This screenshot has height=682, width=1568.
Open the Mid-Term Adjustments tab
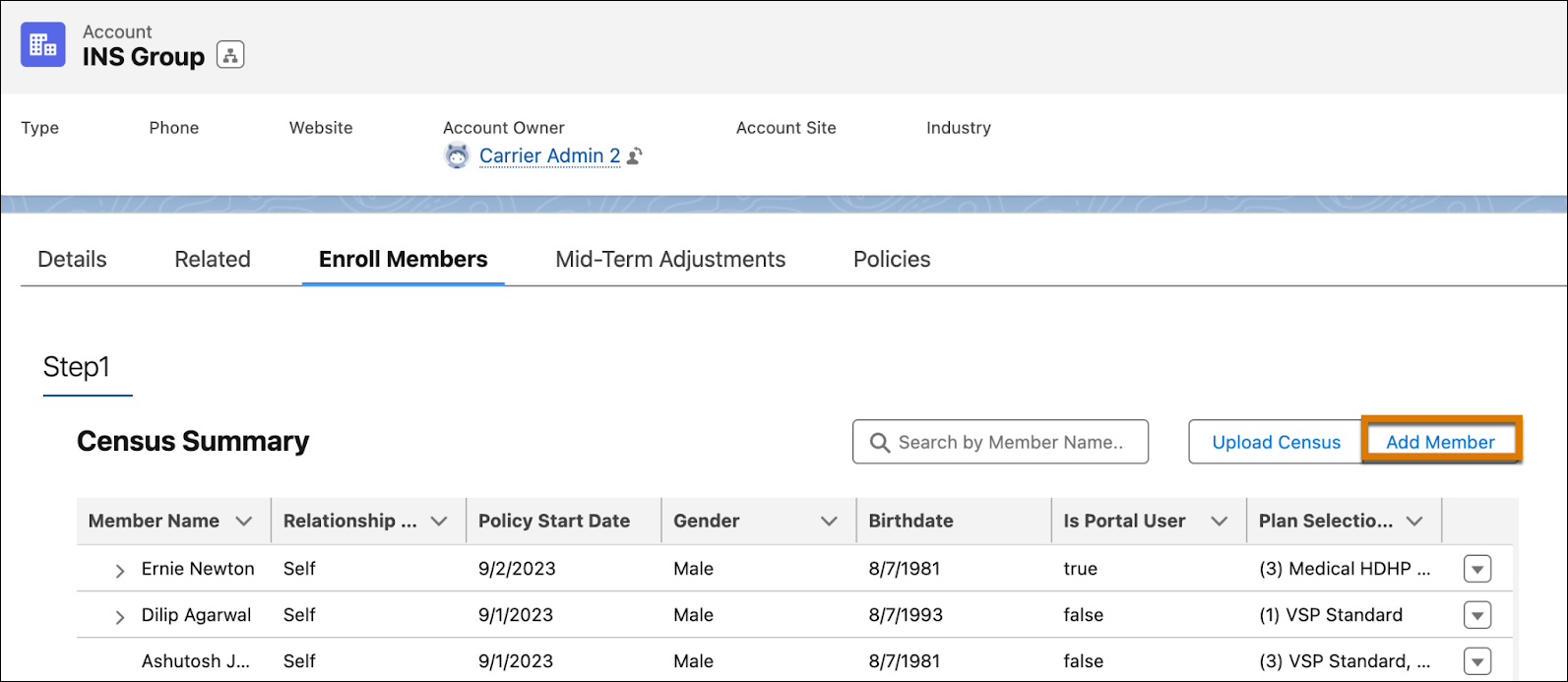click(670, 259)
